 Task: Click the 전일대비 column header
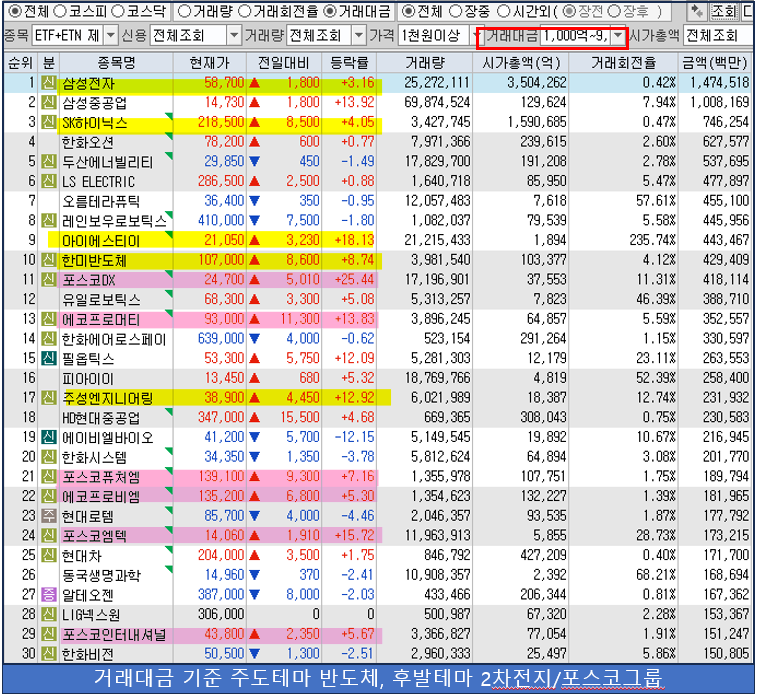(284, 63)
